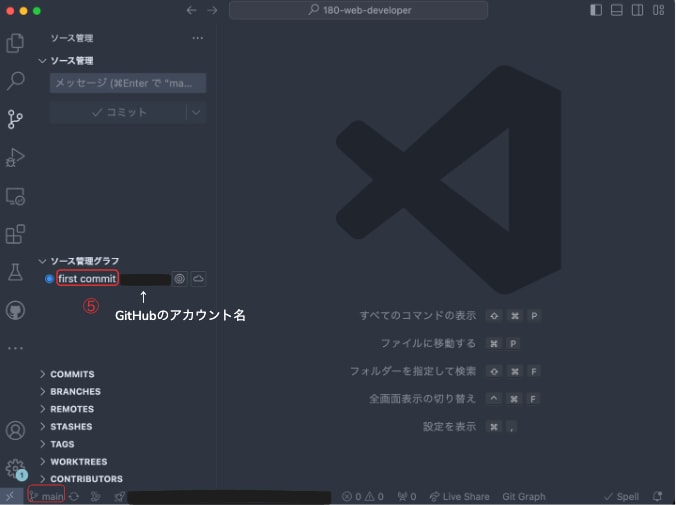The height and width of the screenshot is (505, 676).
Task: Open the GitHub view icon
Action: click(x=15, y=311)
